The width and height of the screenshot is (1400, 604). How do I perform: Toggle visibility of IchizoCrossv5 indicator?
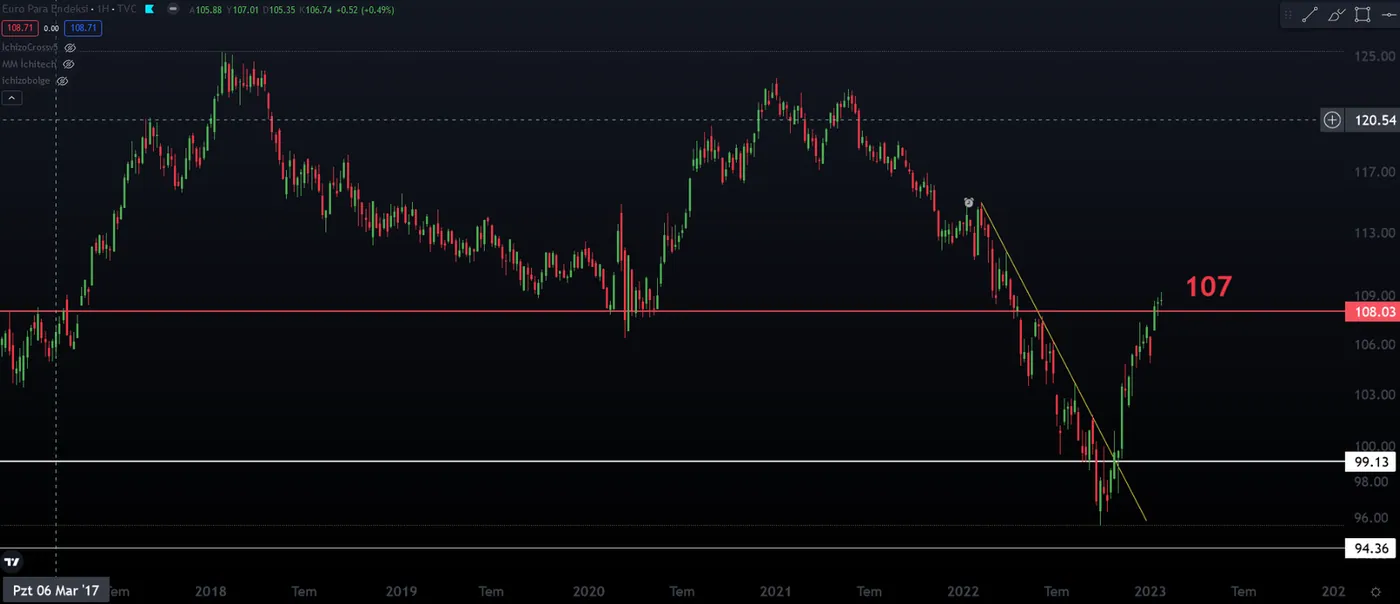tap(70, 47)
